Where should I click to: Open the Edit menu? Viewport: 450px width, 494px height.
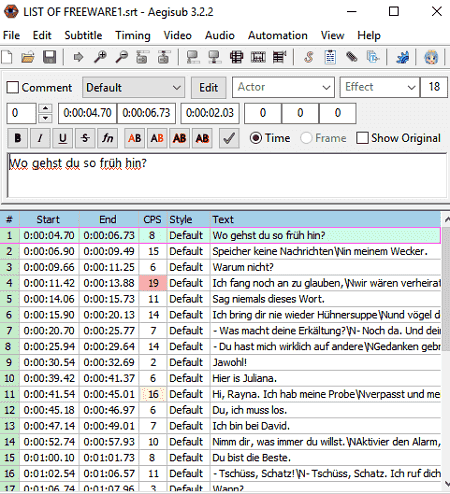click(x=42, y=35)
